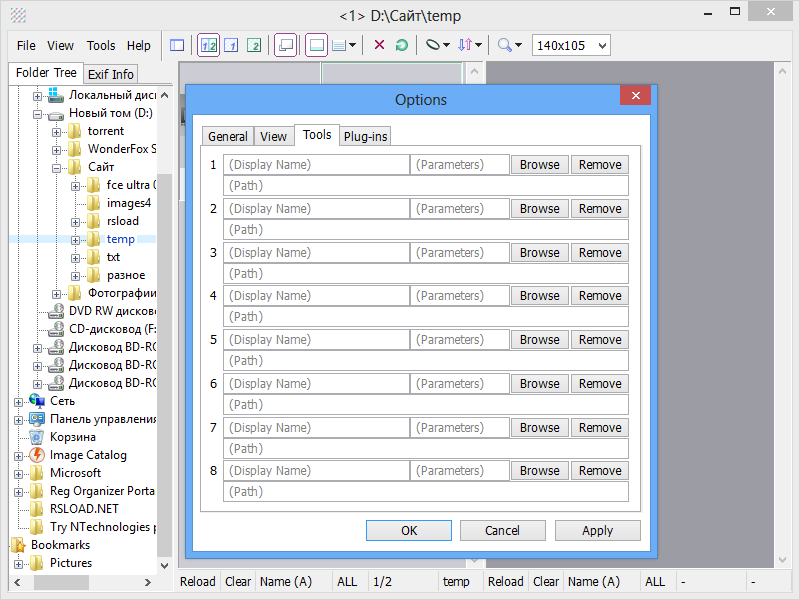Show only pane 1 icon
800x600 pixels.
(231, 45)
